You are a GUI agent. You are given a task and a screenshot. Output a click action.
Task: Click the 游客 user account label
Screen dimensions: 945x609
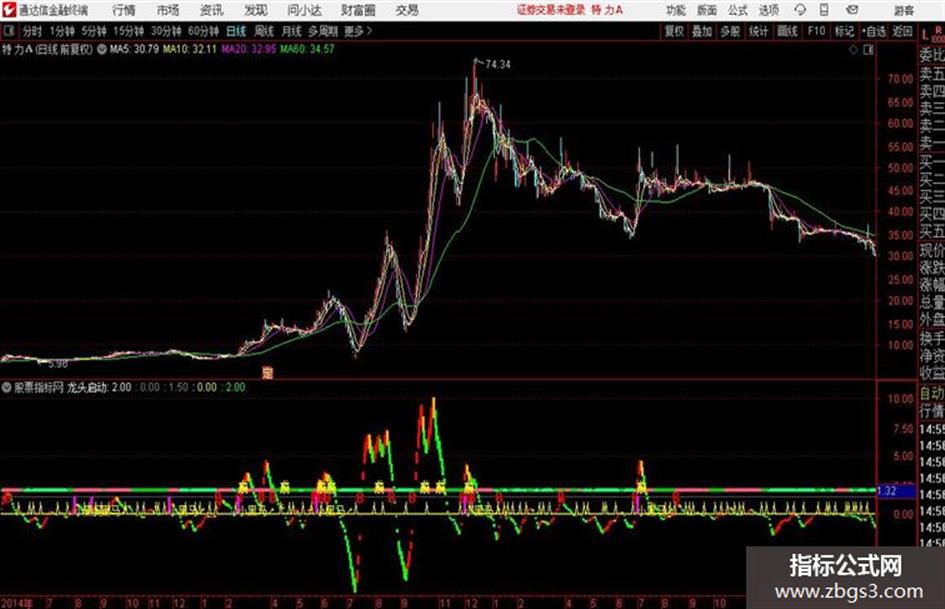(x=903, y=10)
